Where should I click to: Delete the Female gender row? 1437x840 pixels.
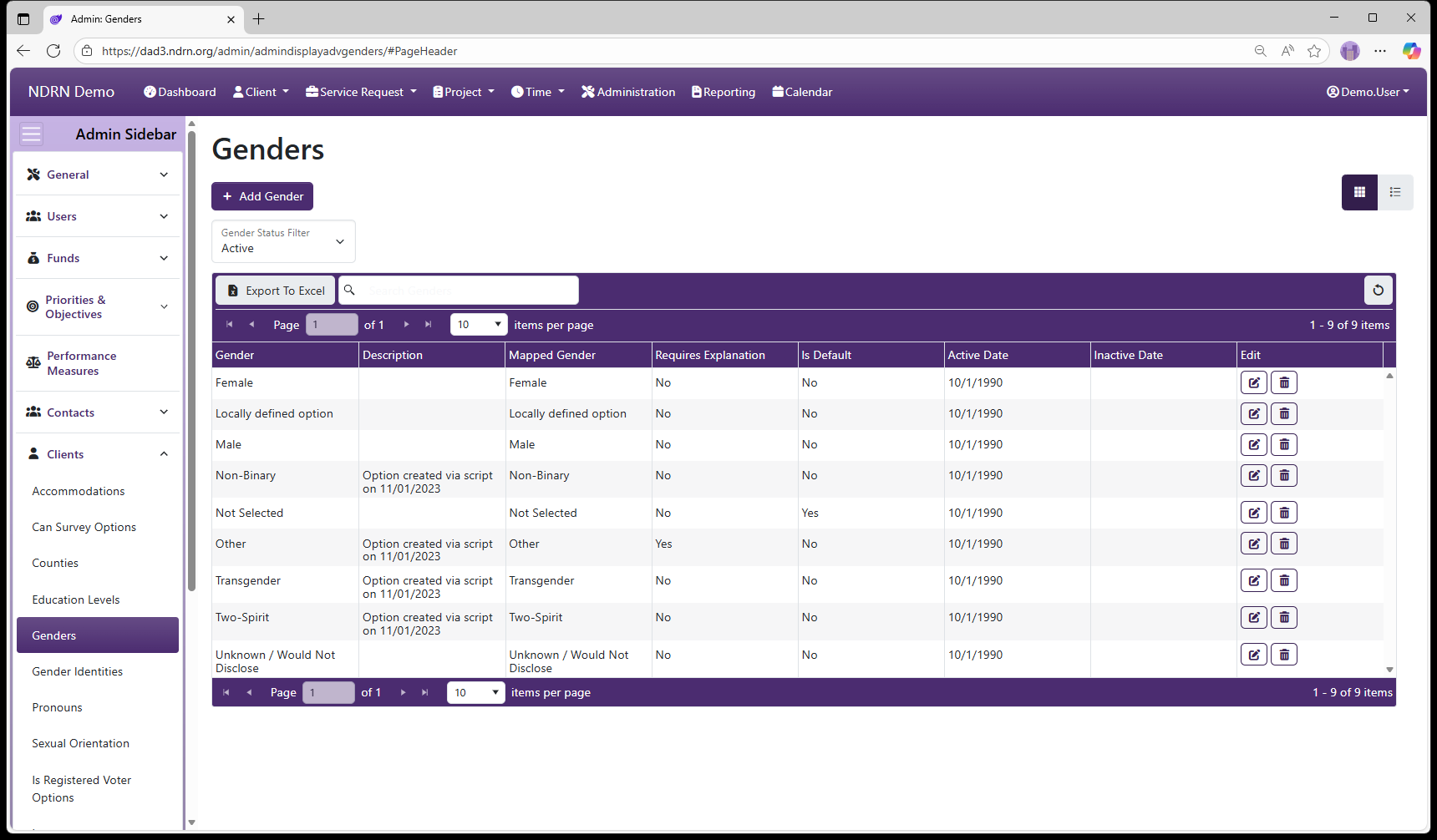1284,382
